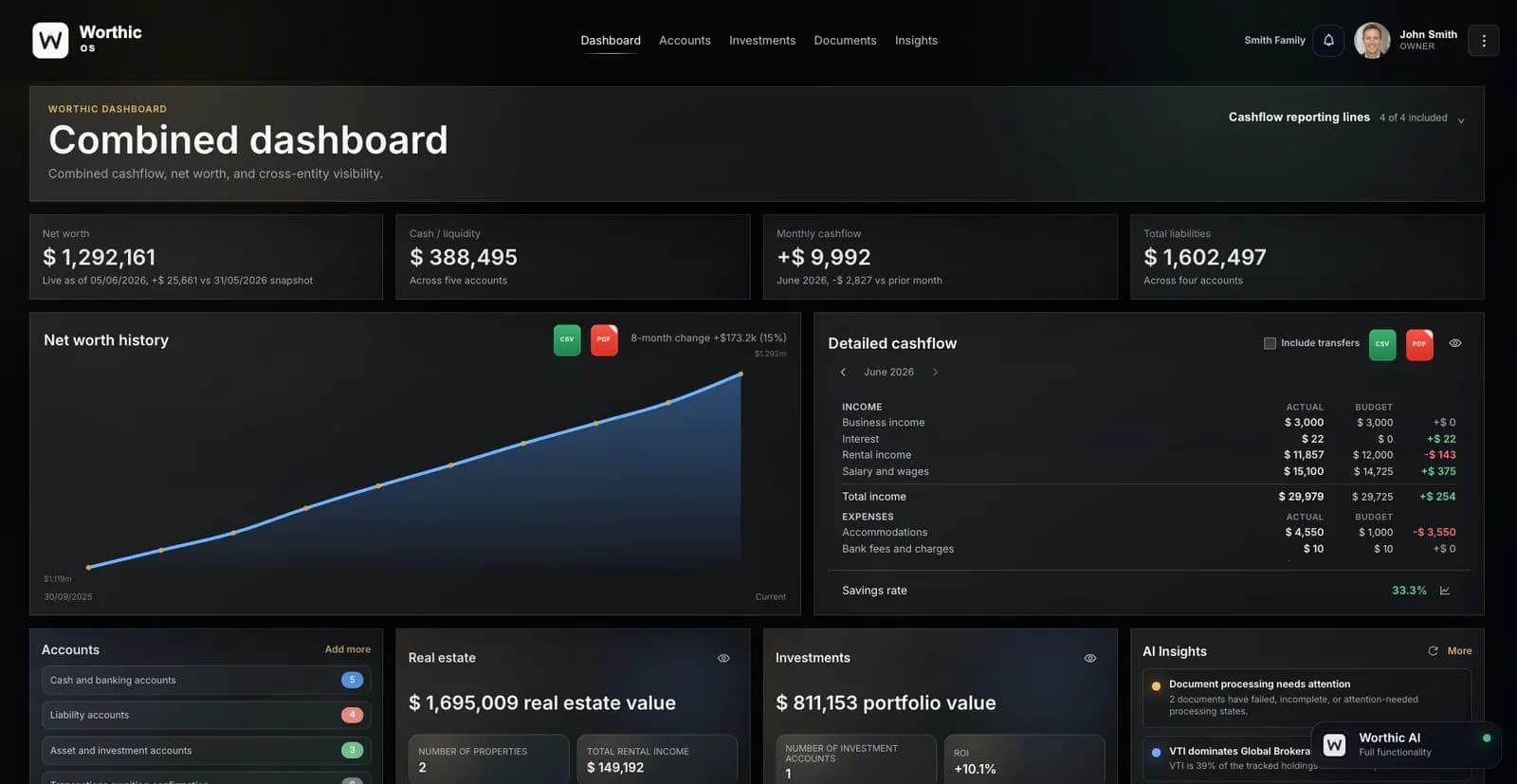
Task: Open the Net worth summary card
Action: pos(206,257)
